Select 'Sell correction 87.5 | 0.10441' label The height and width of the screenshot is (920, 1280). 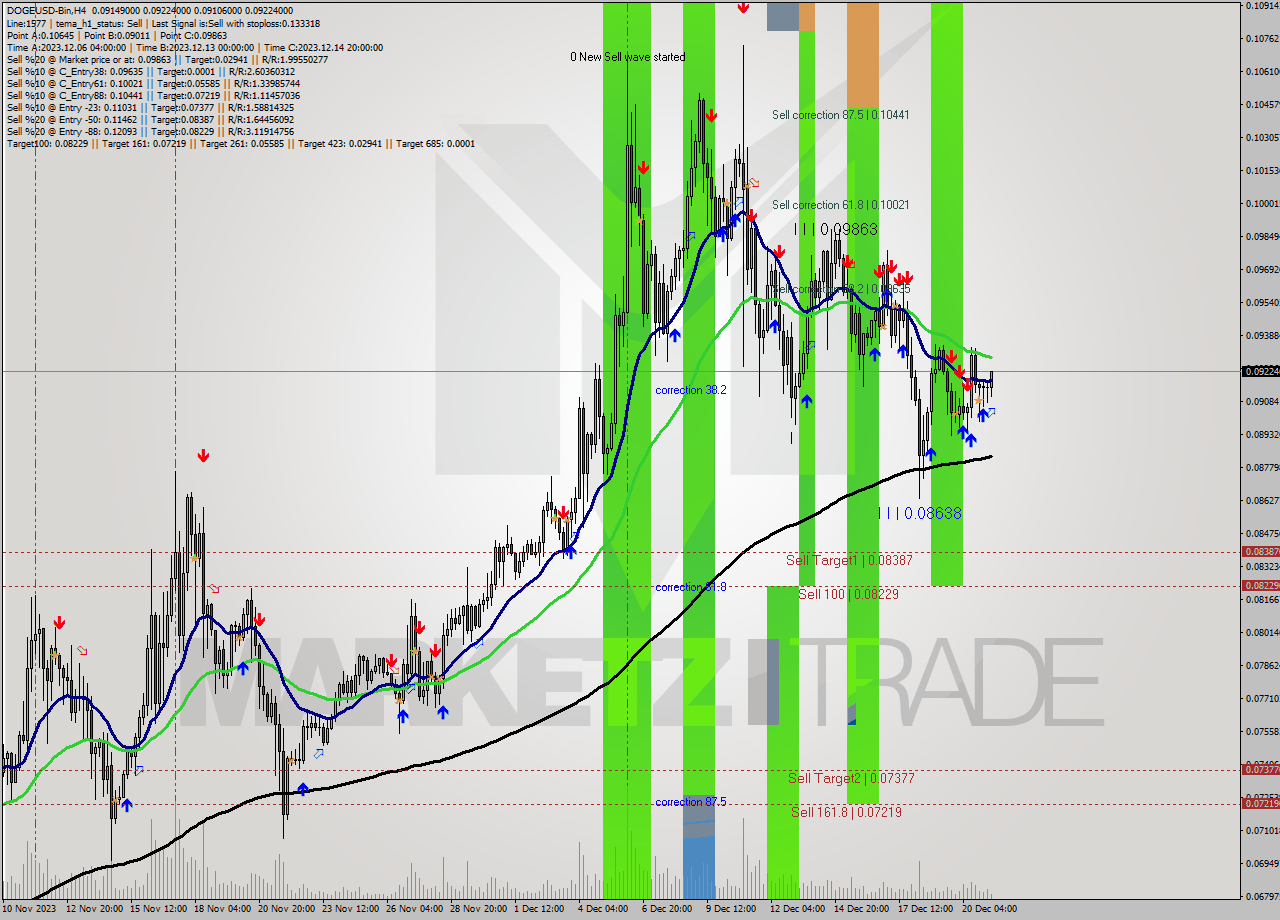click(x=841, y=115)
